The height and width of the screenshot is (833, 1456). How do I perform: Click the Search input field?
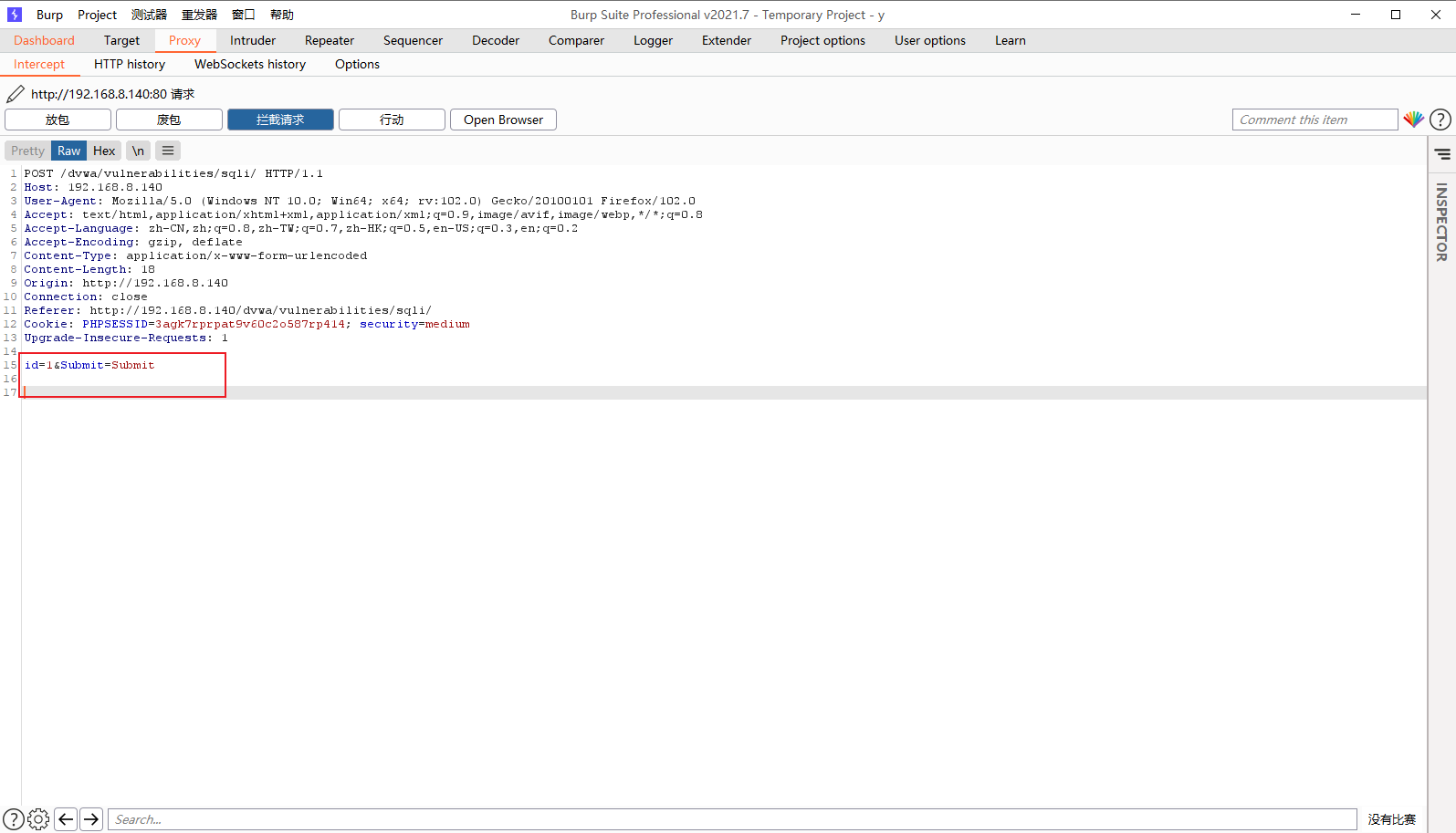(732, 819)
